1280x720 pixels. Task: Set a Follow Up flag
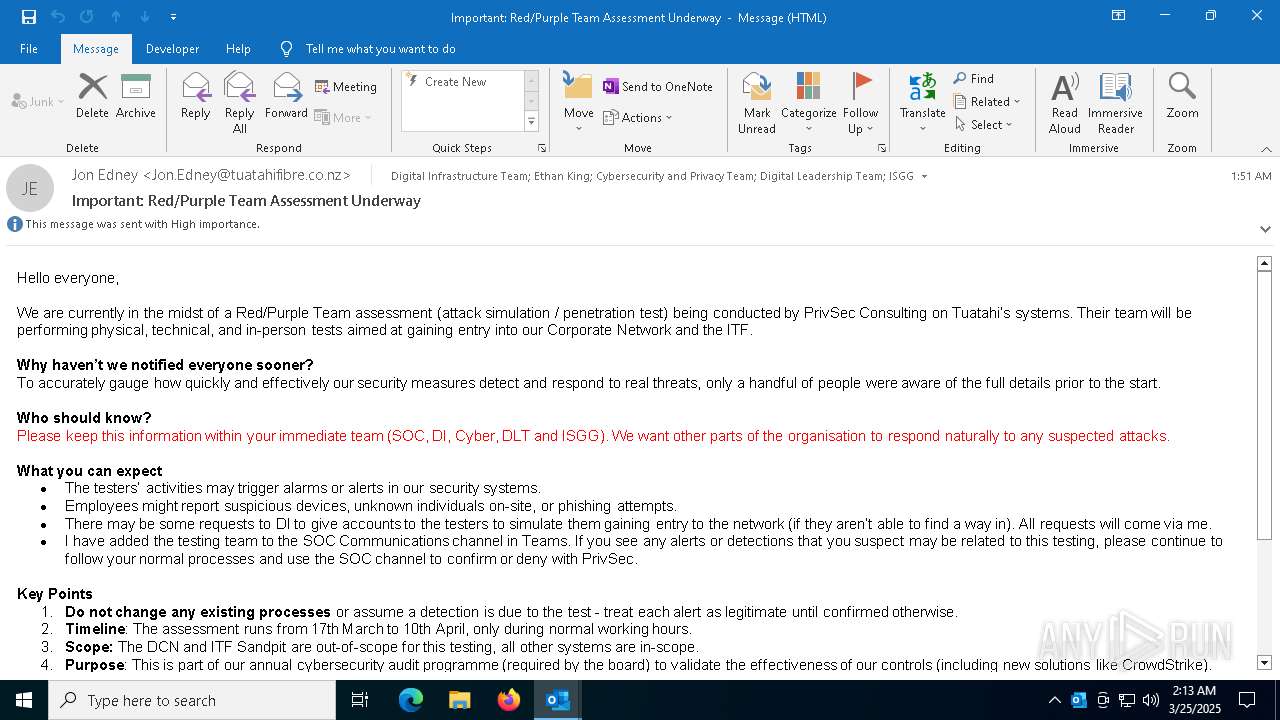[x=860, y=103]
